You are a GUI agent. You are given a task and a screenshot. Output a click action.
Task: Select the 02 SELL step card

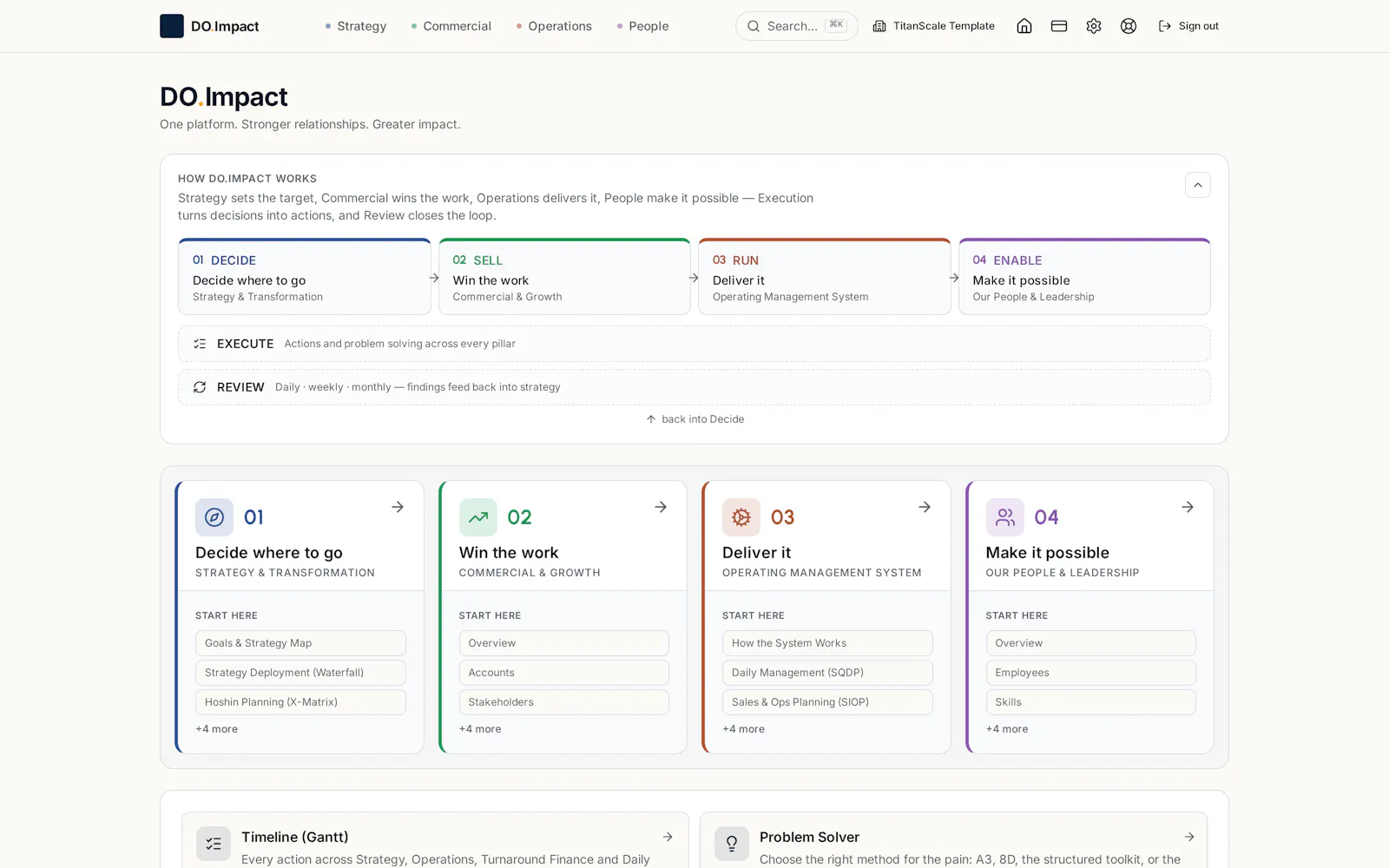[x=564, y=277]
